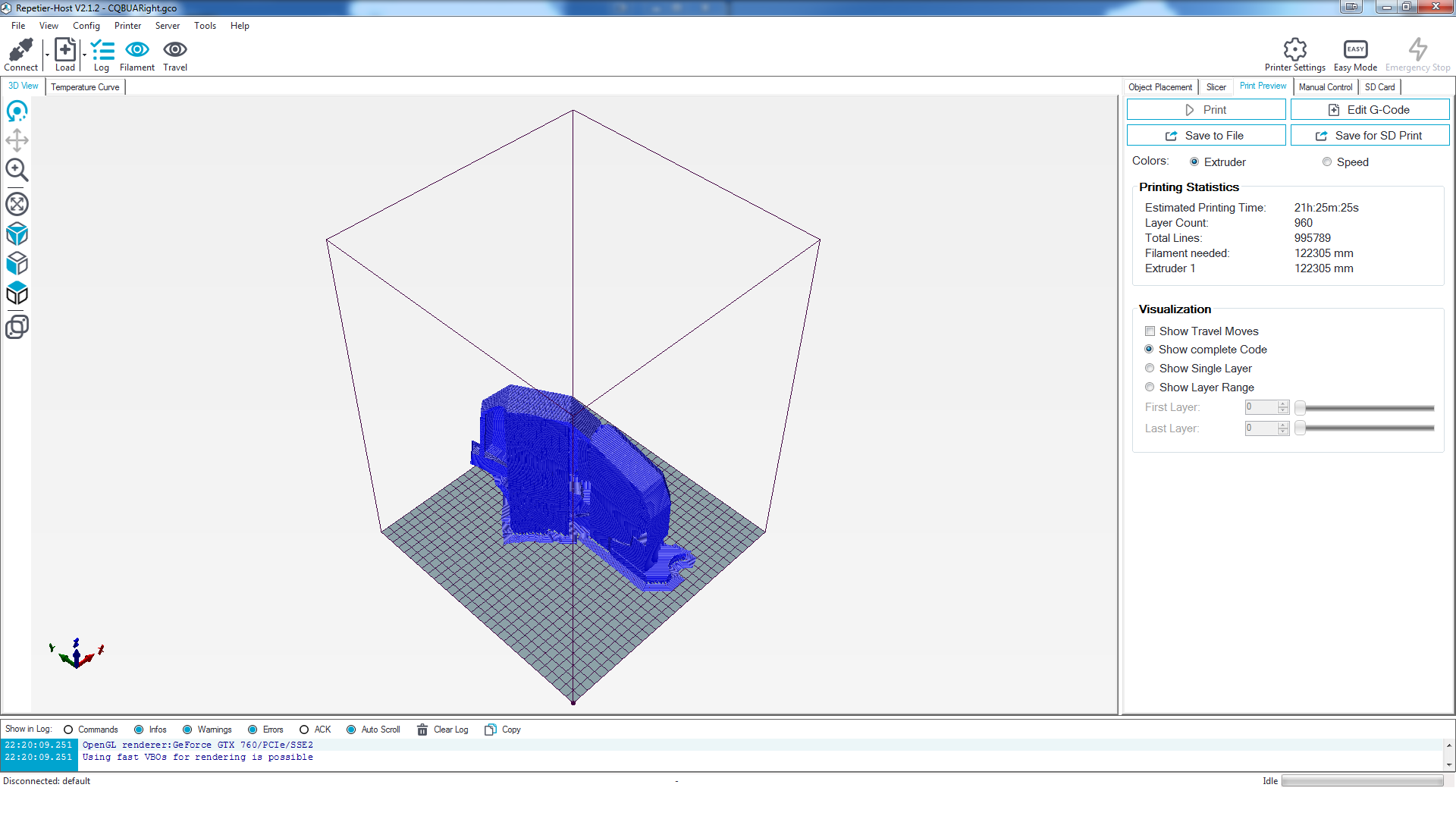Click the Save to File button

click(1206, 136)
